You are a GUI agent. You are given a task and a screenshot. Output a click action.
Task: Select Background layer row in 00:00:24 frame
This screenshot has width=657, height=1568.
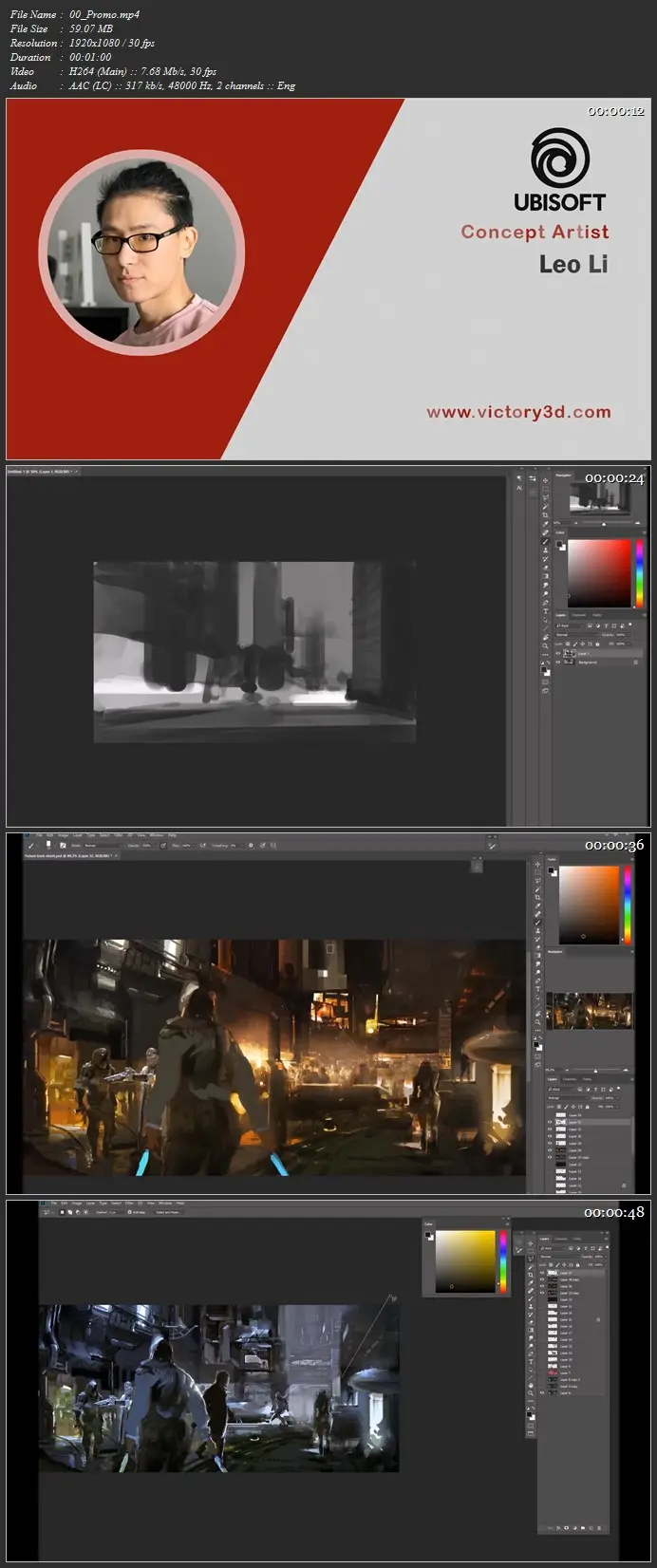point(598,663)
